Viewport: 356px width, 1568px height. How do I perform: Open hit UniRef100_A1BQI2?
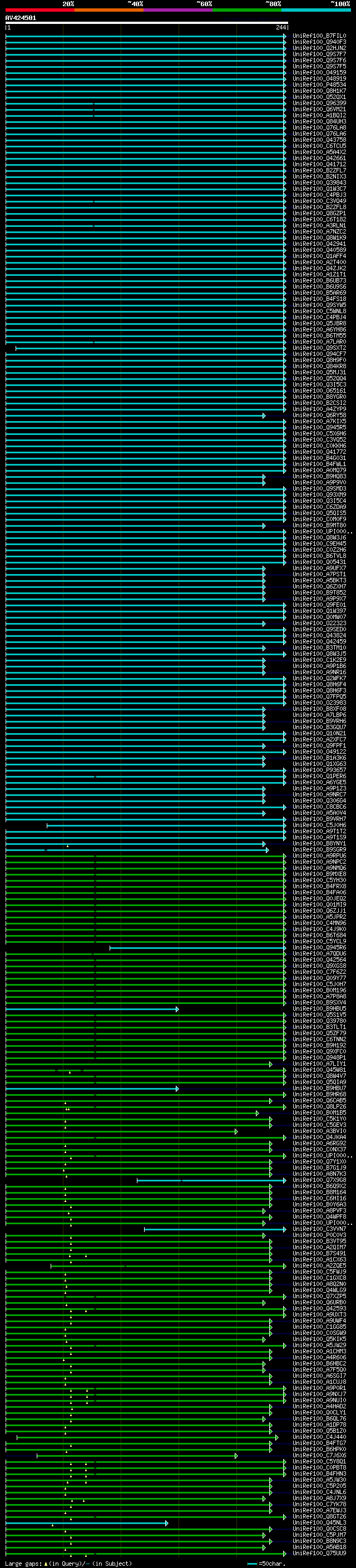319,115
